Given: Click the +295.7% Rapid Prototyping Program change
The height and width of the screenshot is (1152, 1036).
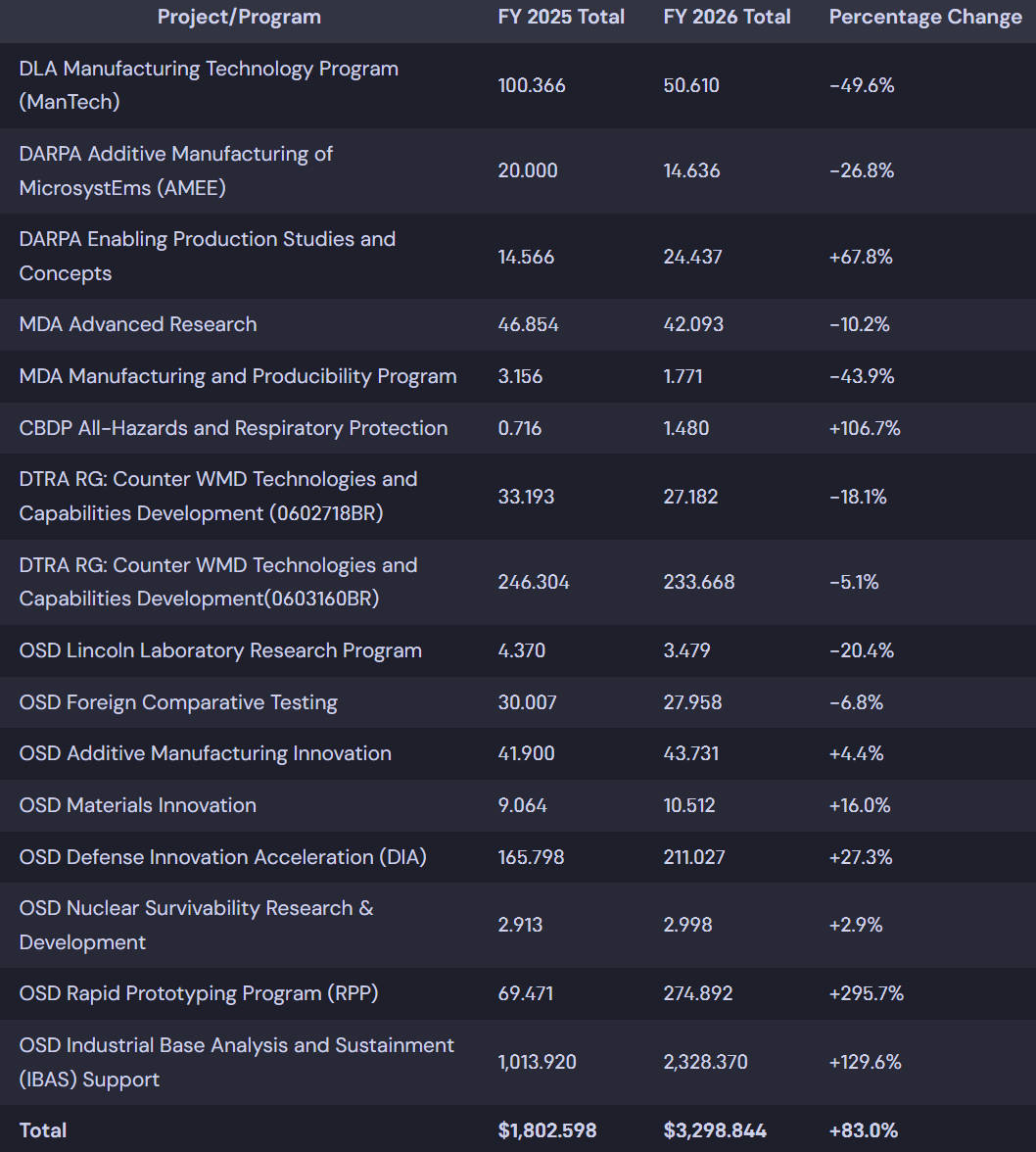Looking at the screenshot, I should click(867, 993).
